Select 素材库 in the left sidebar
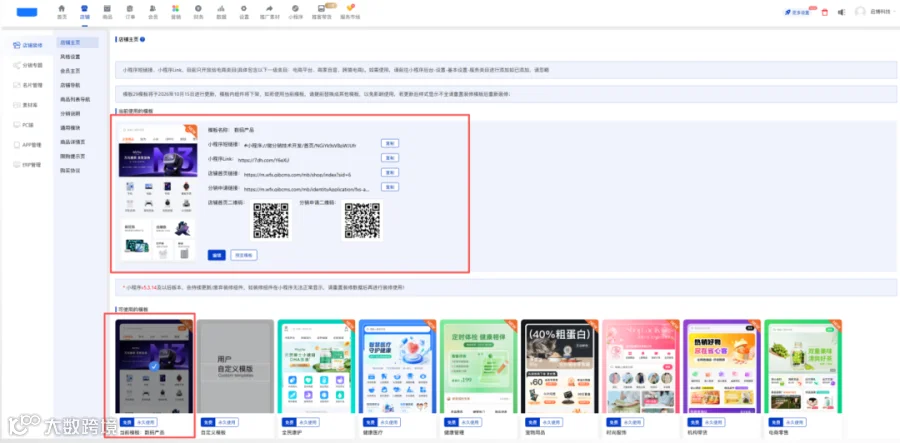 tap(25, 105)
